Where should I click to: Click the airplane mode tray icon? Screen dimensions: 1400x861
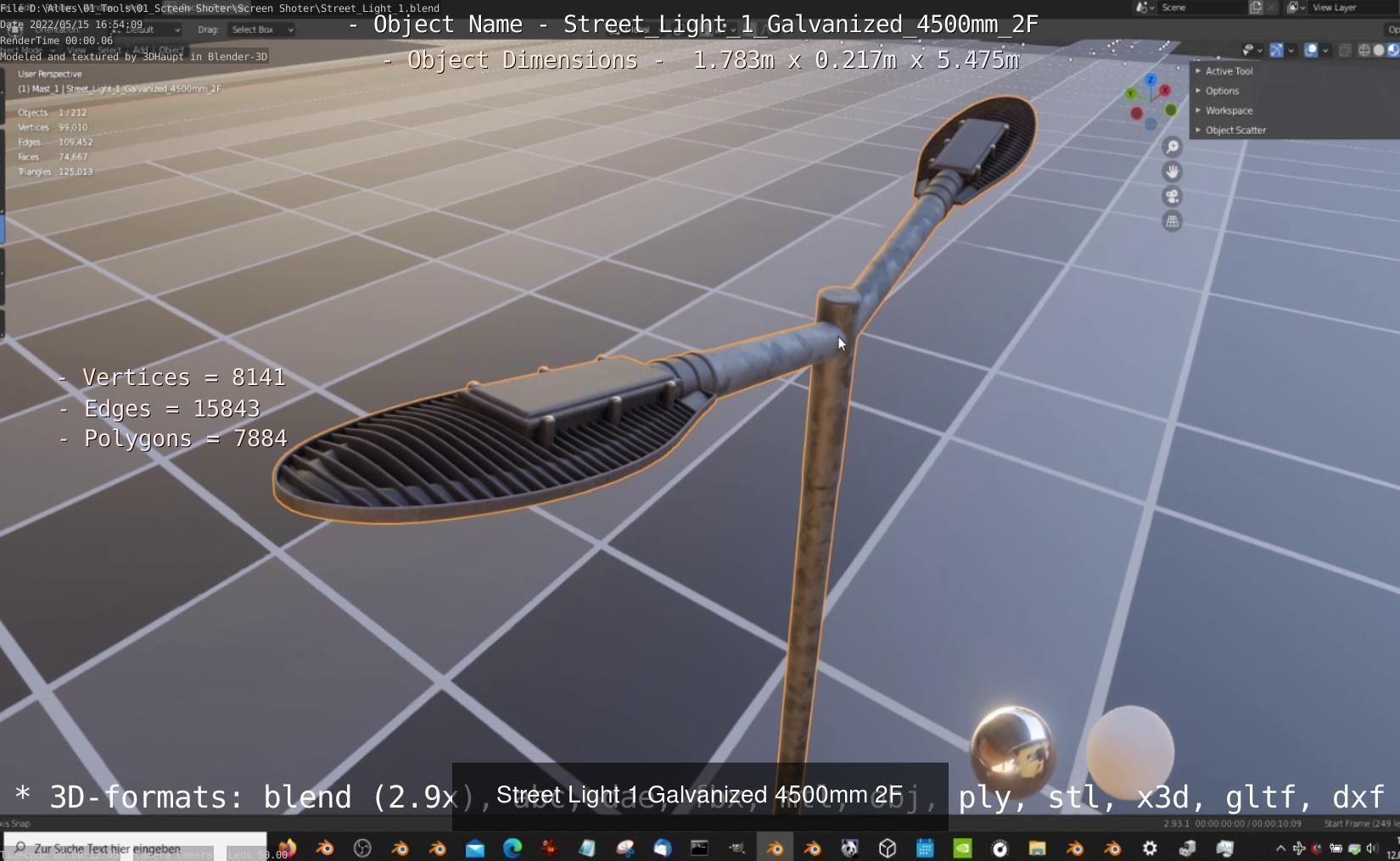click(1299, 848)
